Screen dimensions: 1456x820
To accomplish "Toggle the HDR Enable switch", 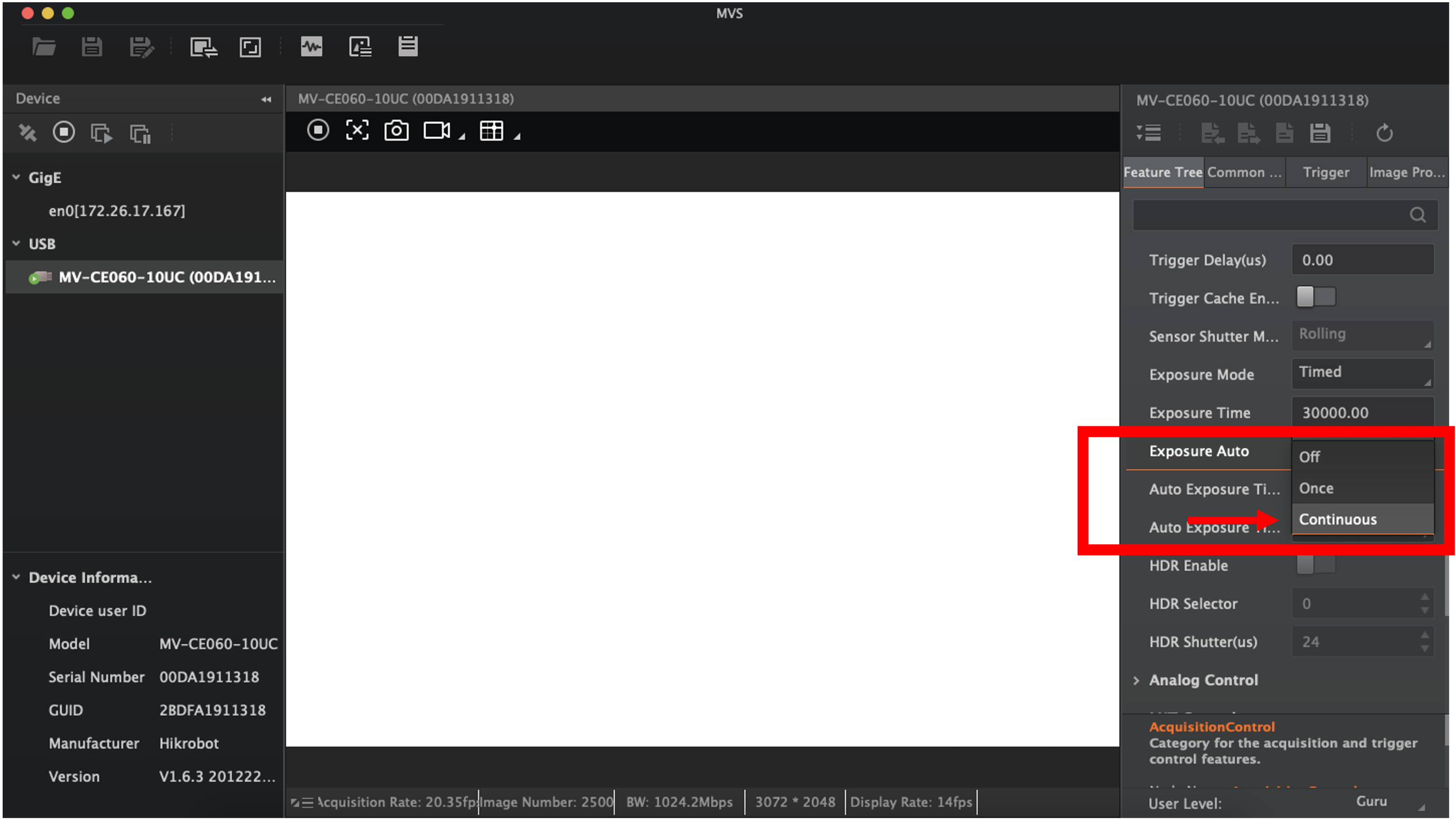I will tap(1315, 565).
